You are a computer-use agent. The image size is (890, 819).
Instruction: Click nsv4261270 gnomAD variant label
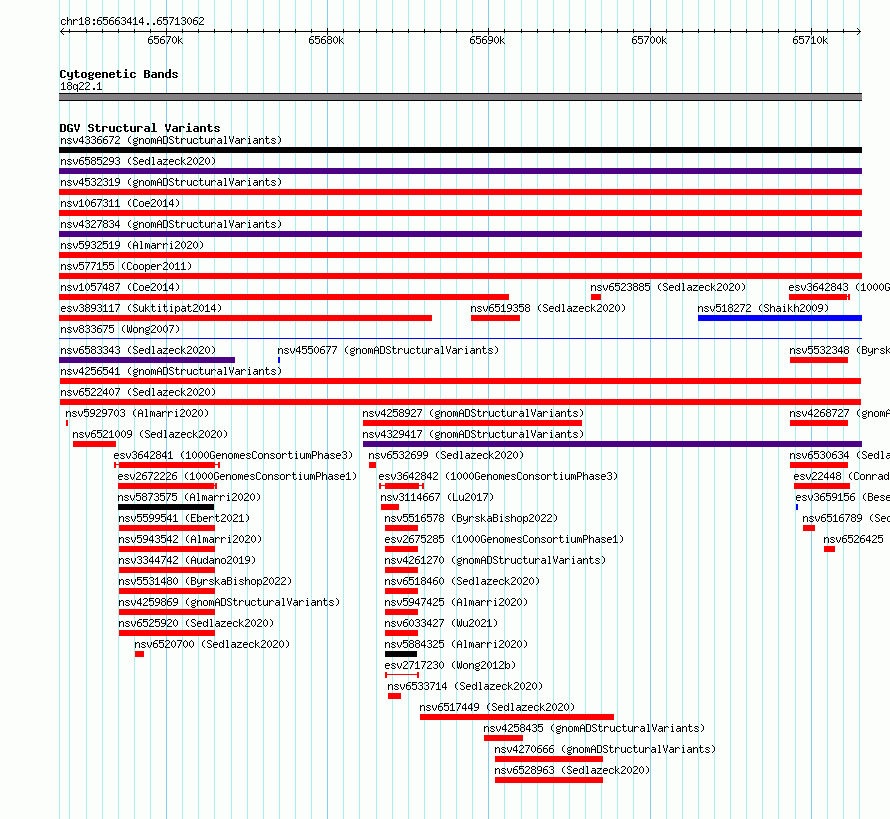(495, 560)
